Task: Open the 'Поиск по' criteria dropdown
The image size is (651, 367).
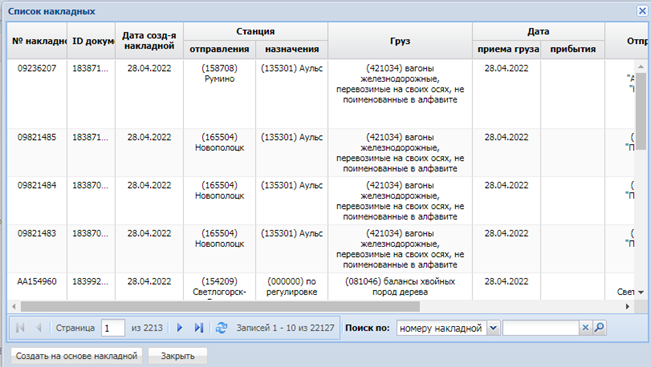Action: (493, 328)
